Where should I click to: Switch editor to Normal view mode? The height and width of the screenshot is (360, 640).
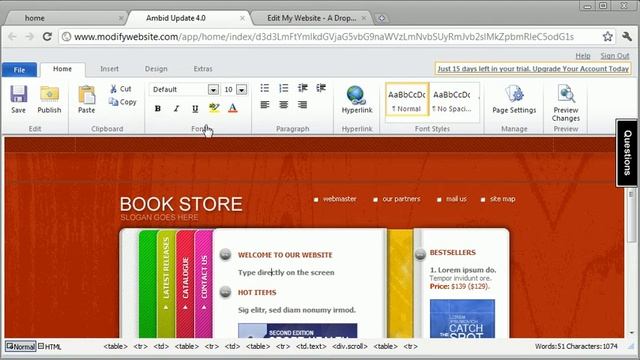coord(20,347)
